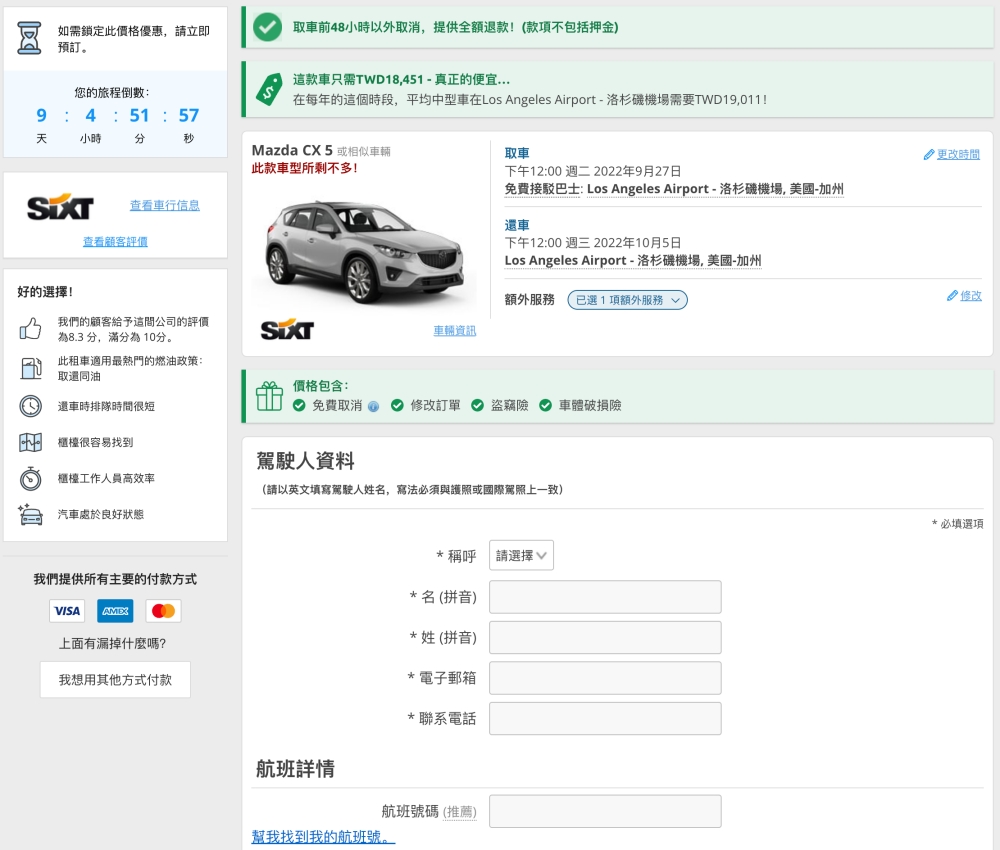Click the 櫃檯工作人員高效率 text
Image resolution: width=1000 pixels, height=850 pixels.
click(107, 478)
